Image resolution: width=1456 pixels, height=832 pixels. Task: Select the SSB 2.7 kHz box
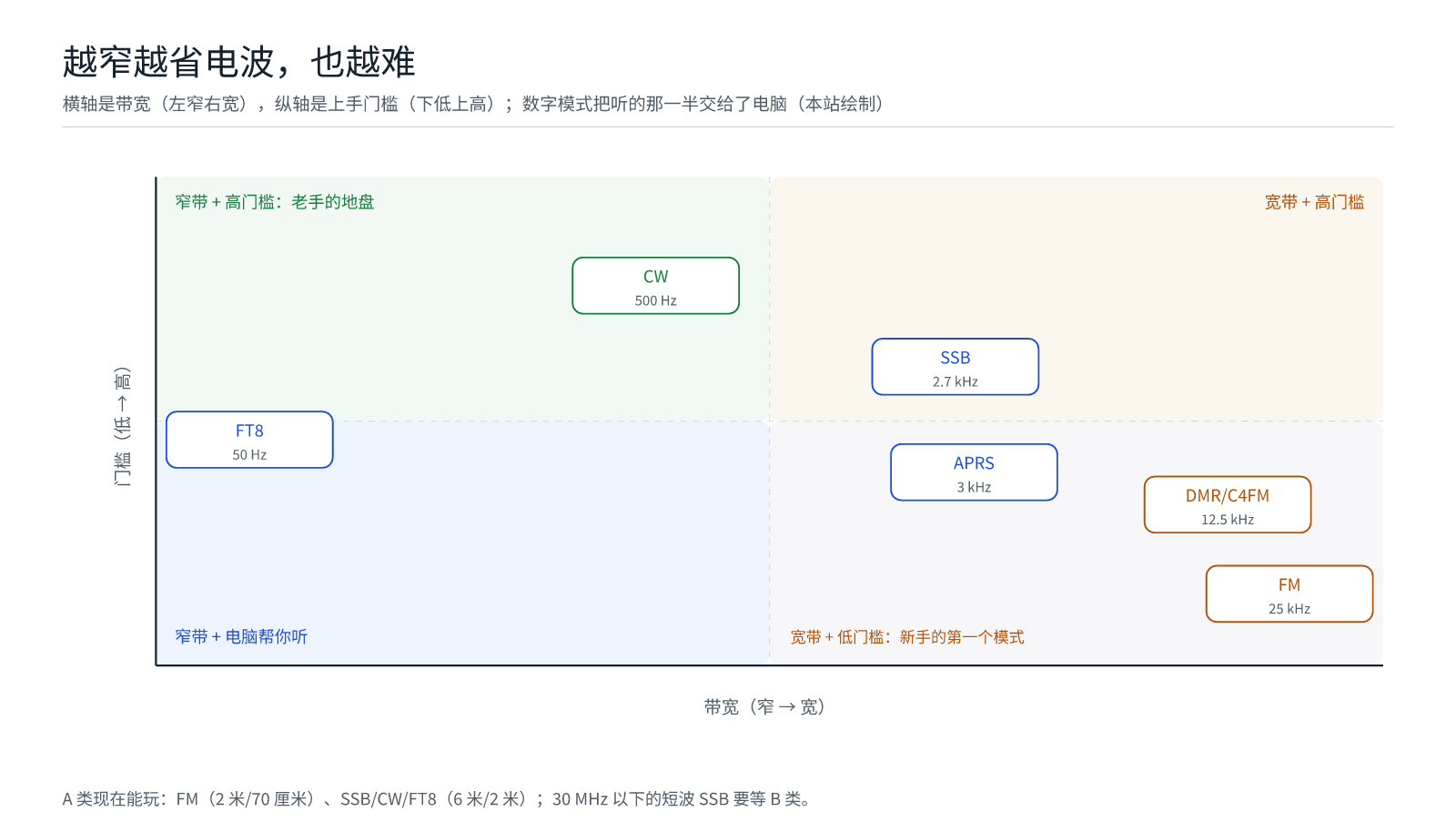(955, 367)
